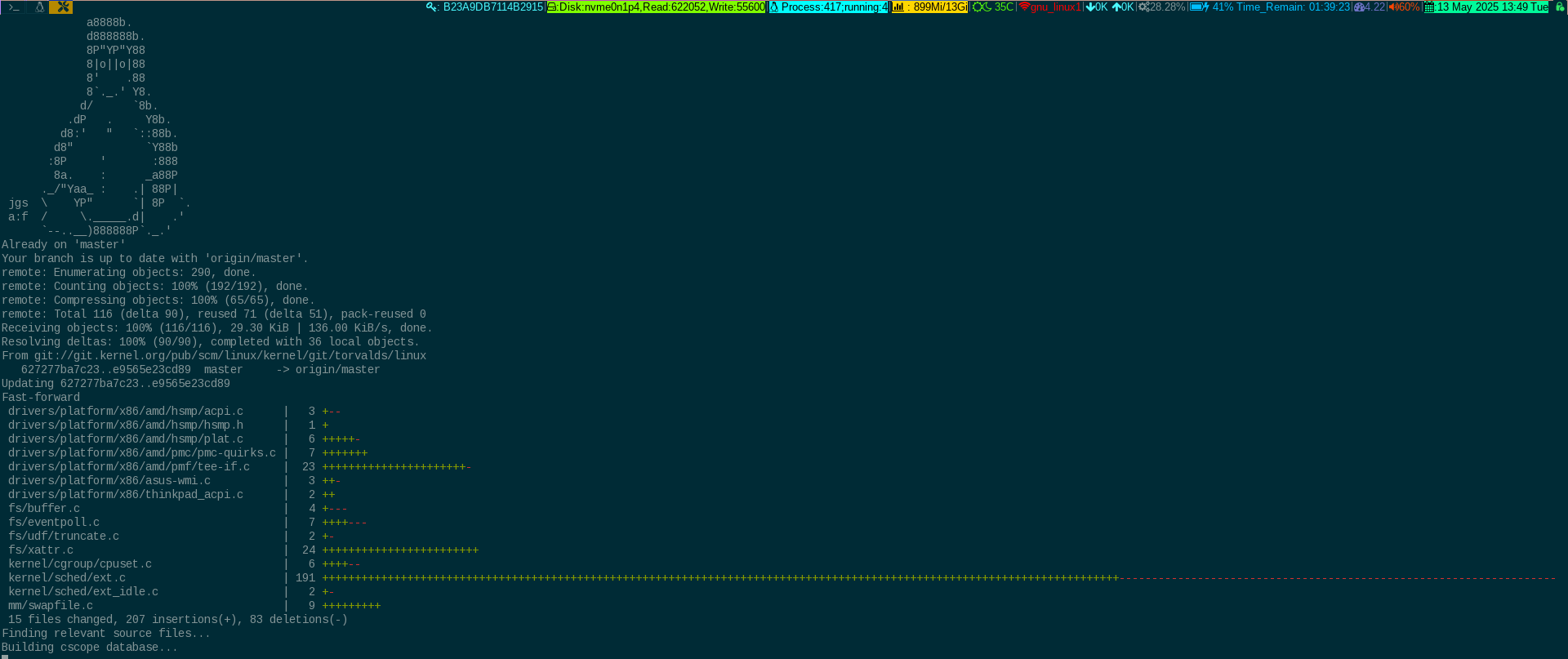The width and height of the screenshot is (1568, 659).
Task: Click the disk drive icon in status bar
Action: (x=552, y=7)
